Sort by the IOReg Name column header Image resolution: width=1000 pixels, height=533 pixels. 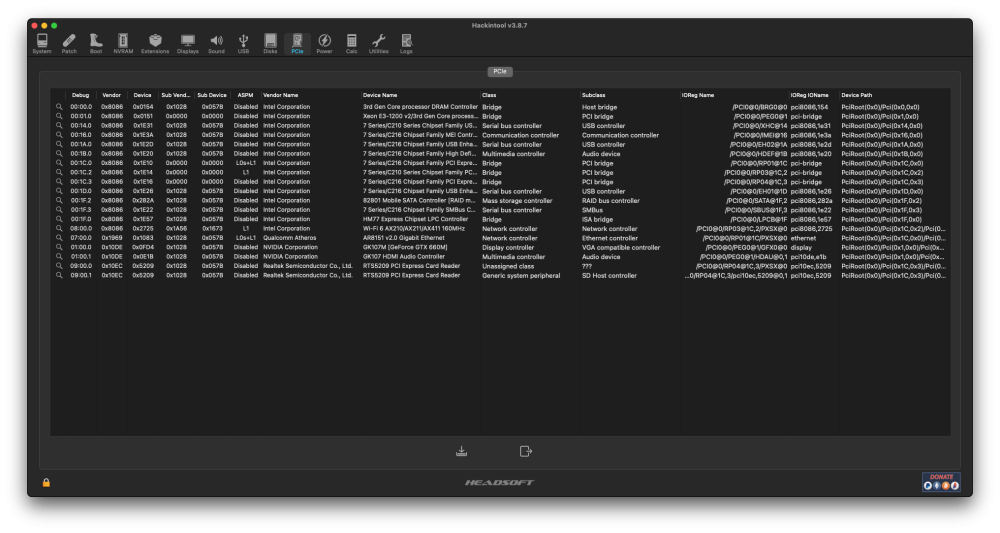(698, 95)
